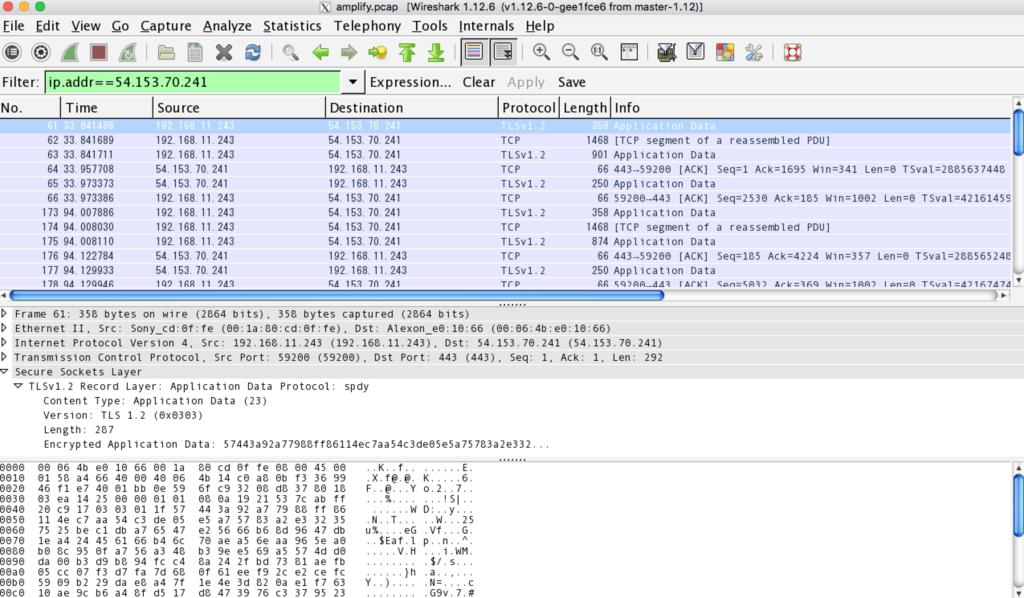Open coloring rules icon
The height and width of the screenshot is (598, 1024).
click(x=724, y=52)
